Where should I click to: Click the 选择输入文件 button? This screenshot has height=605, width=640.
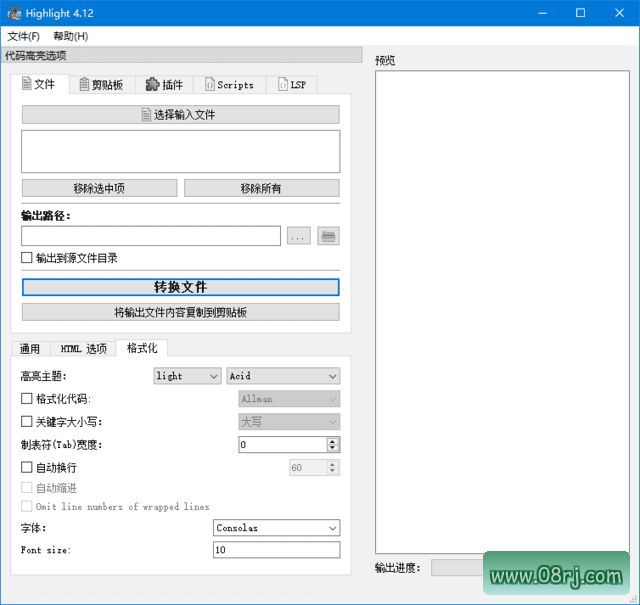coord(180,115)
